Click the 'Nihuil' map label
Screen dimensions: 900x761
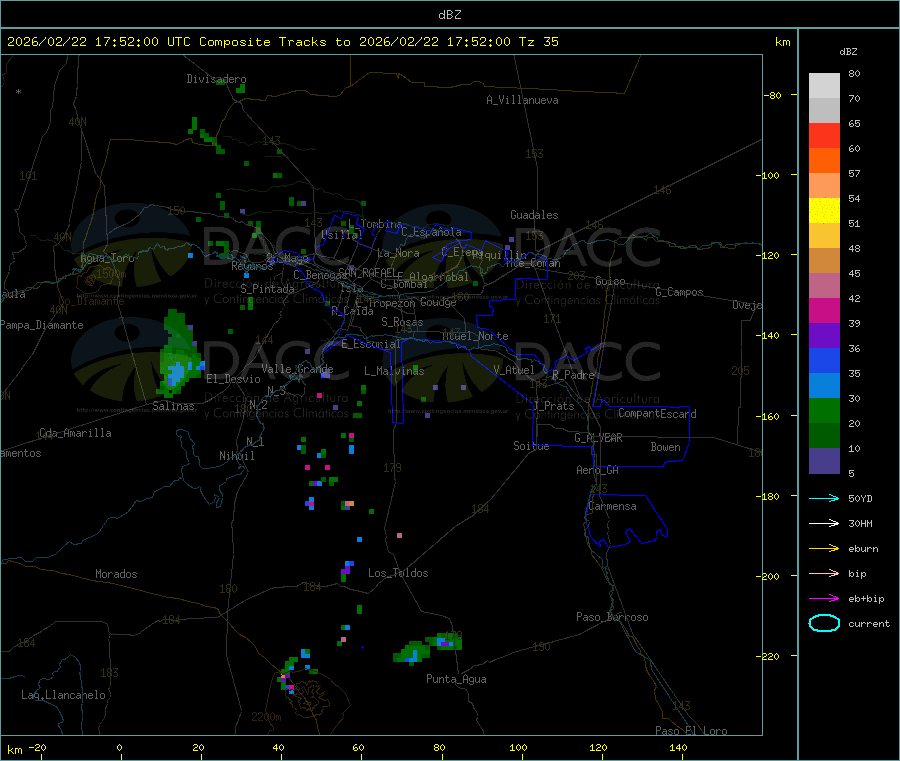pos(237,456)
